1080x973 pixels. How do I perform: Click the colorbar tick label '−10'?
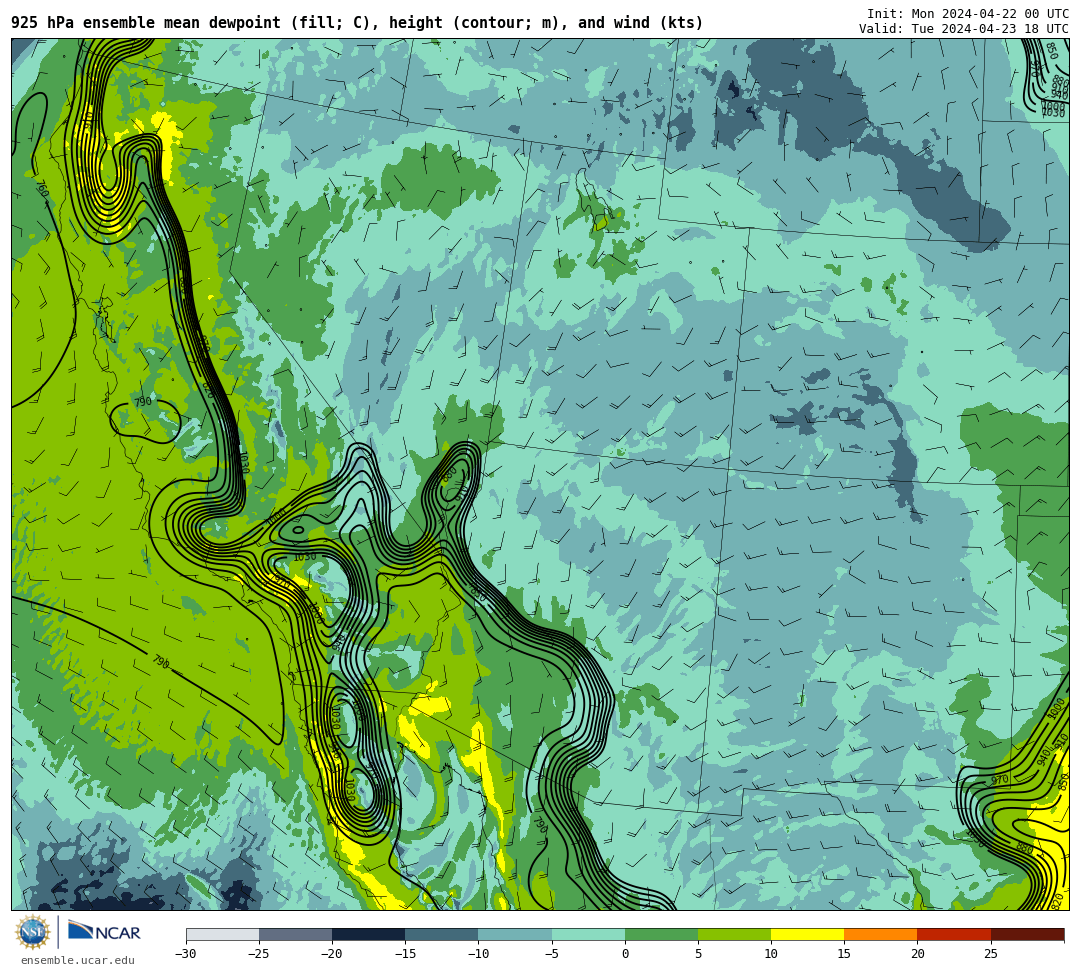(478, 954)
